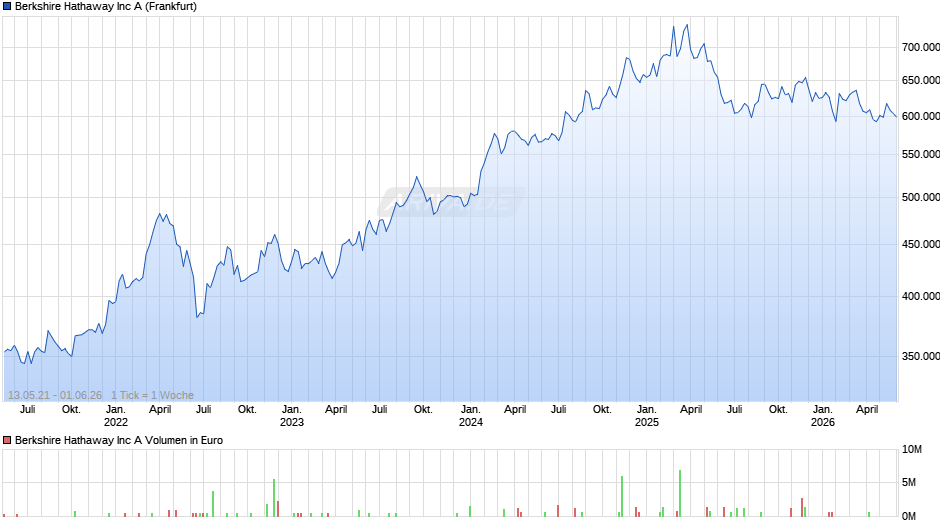The image size is (940, 526).
Task: Click the 350.000 price axis label
Action: tap(921, 356)
